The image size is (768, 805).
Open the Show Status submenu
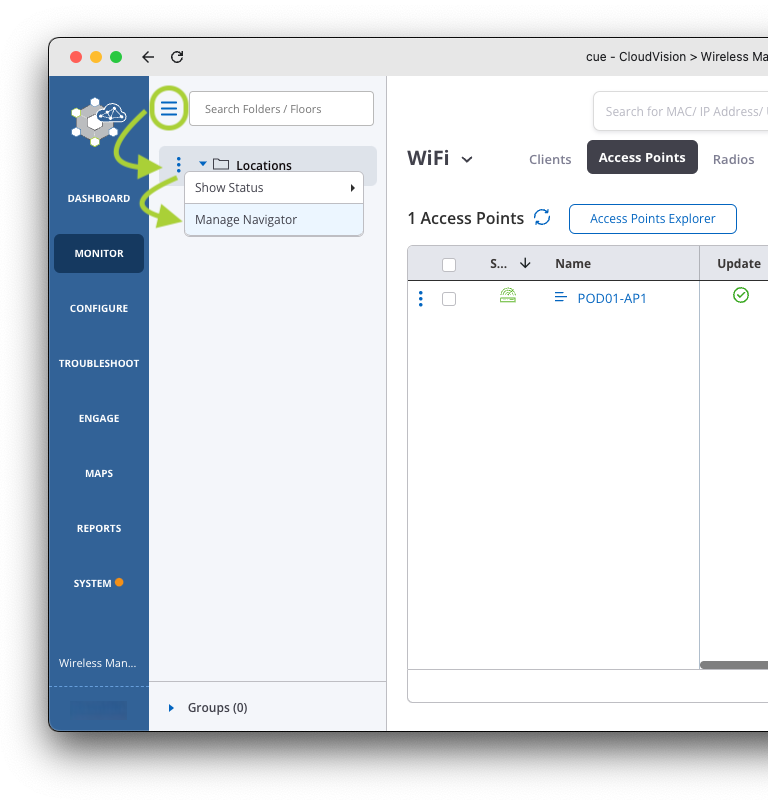click(x=272, y=188)
